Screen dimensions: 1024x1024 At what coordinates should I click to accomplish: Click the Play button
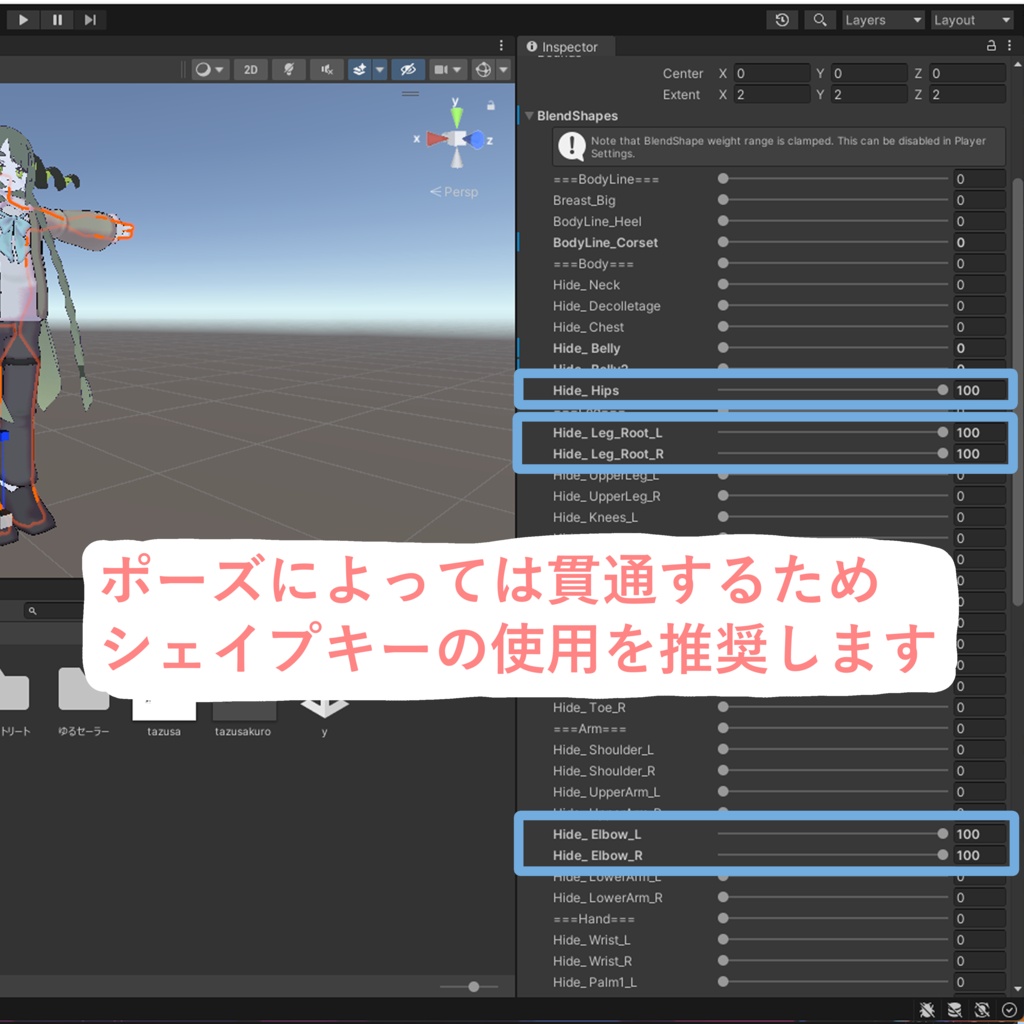(23, 20)
